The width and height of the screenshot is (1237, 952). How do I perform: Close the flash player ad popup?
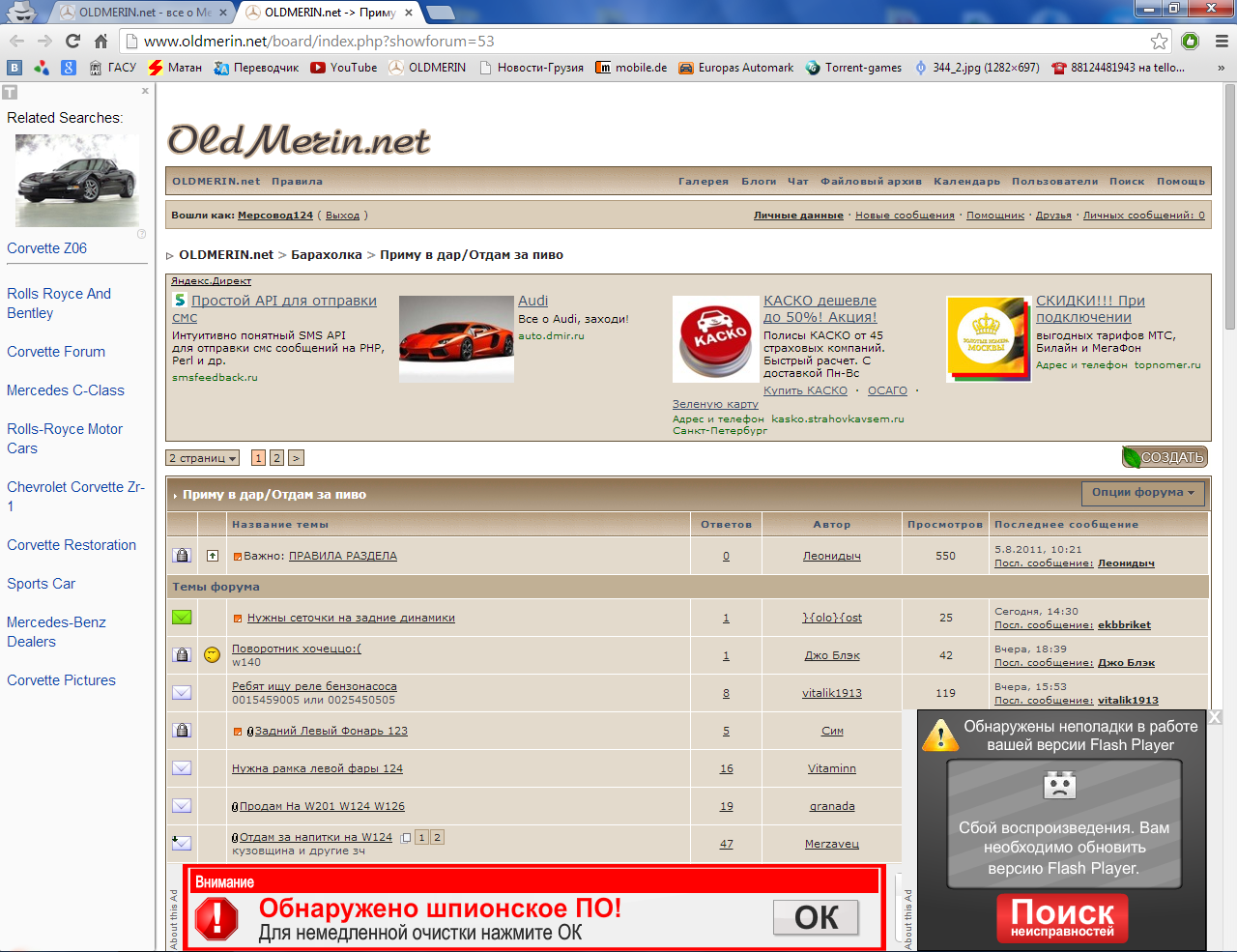coord(1216,717)
